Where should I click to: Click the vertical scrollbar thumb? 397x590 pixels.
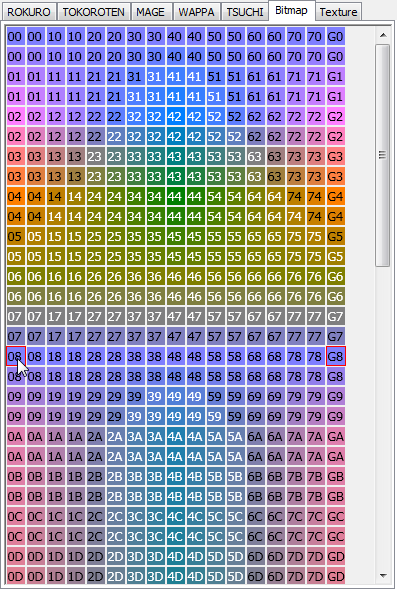[x=383, y=155]
